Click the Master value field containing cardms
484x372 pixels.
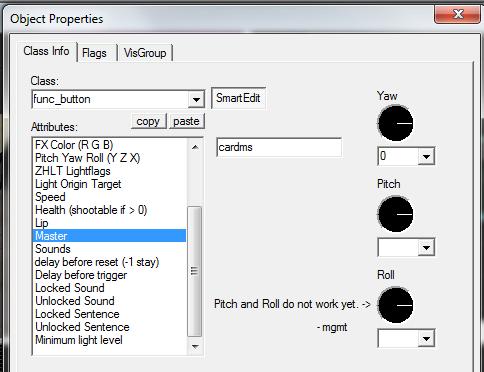pyautogui.click(x=279, y=147)
